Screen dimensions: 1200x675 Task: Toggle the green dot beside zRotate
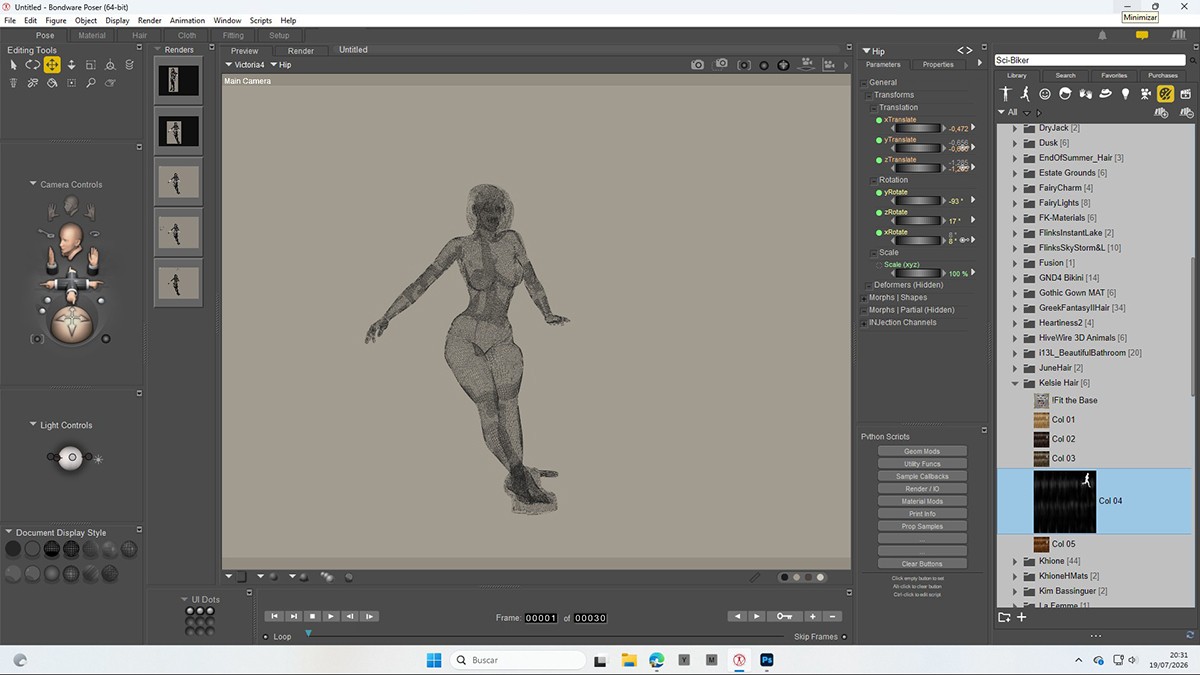coord(879,212)
